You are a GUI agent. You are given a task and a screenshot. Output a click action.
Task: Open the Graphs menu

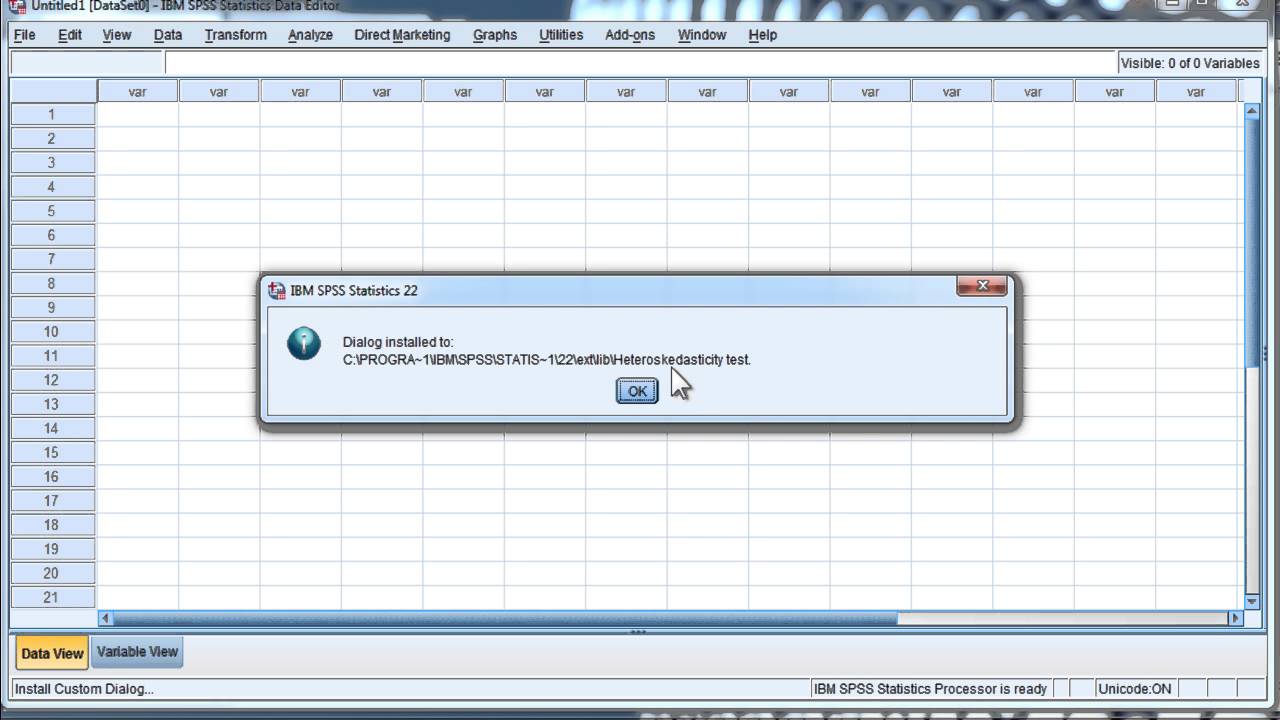495,35
